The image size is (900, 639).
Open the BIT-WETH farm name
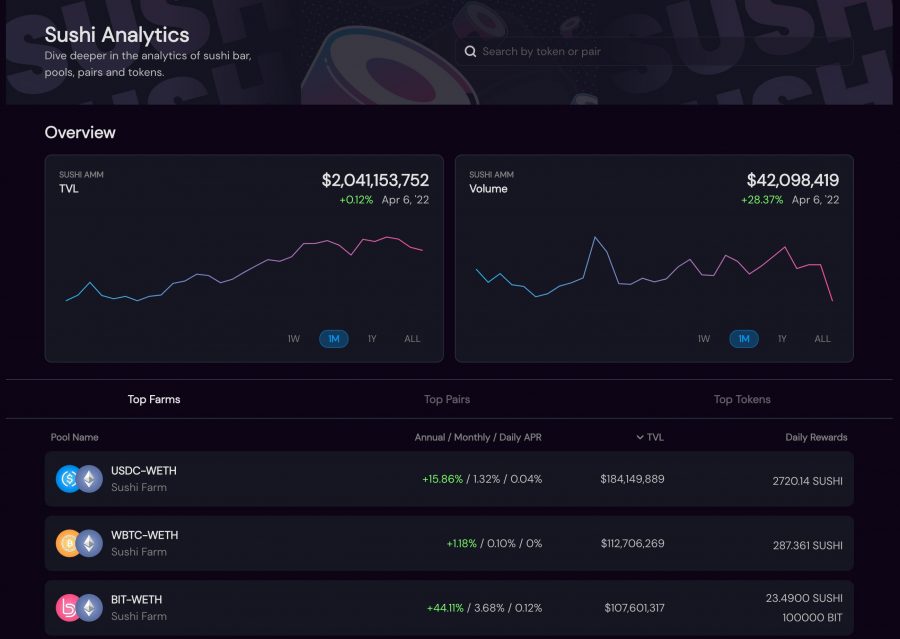(x=137, y=599)
